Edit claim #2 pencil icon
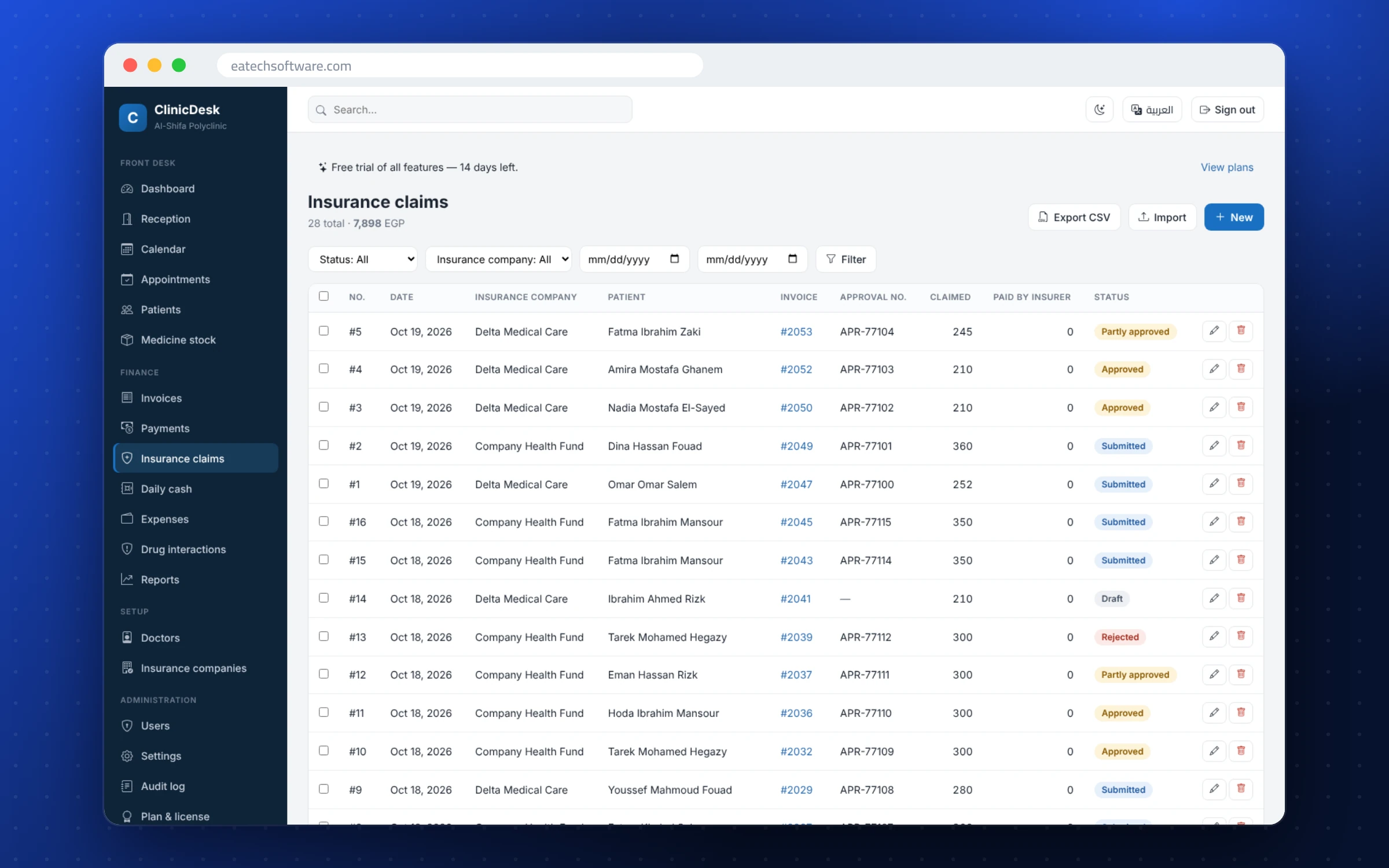Image resolution: width=1389 pixels, height=868 pixels. (x=1214, y=446)
